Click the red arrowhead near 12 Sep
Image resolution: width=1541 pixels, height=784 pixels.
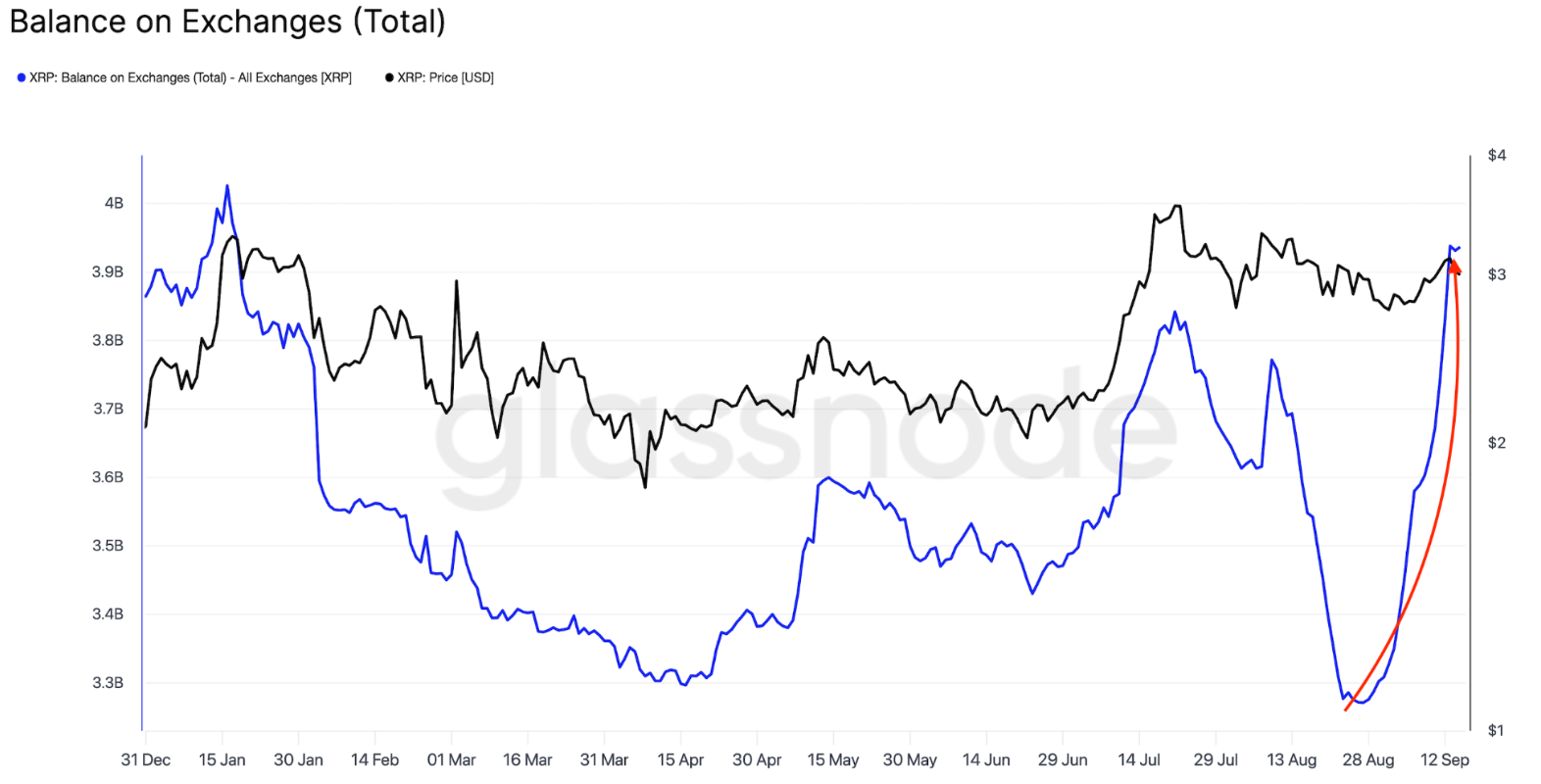tap(1455, 266)
